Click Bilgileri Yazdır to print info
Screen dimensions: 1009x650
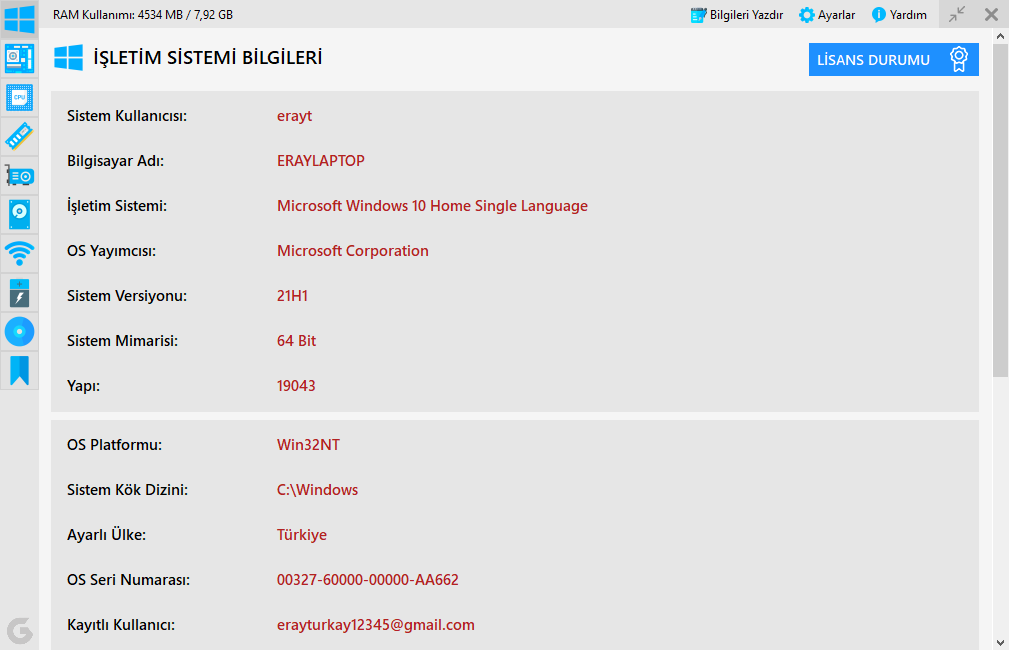tap(736, 14)
